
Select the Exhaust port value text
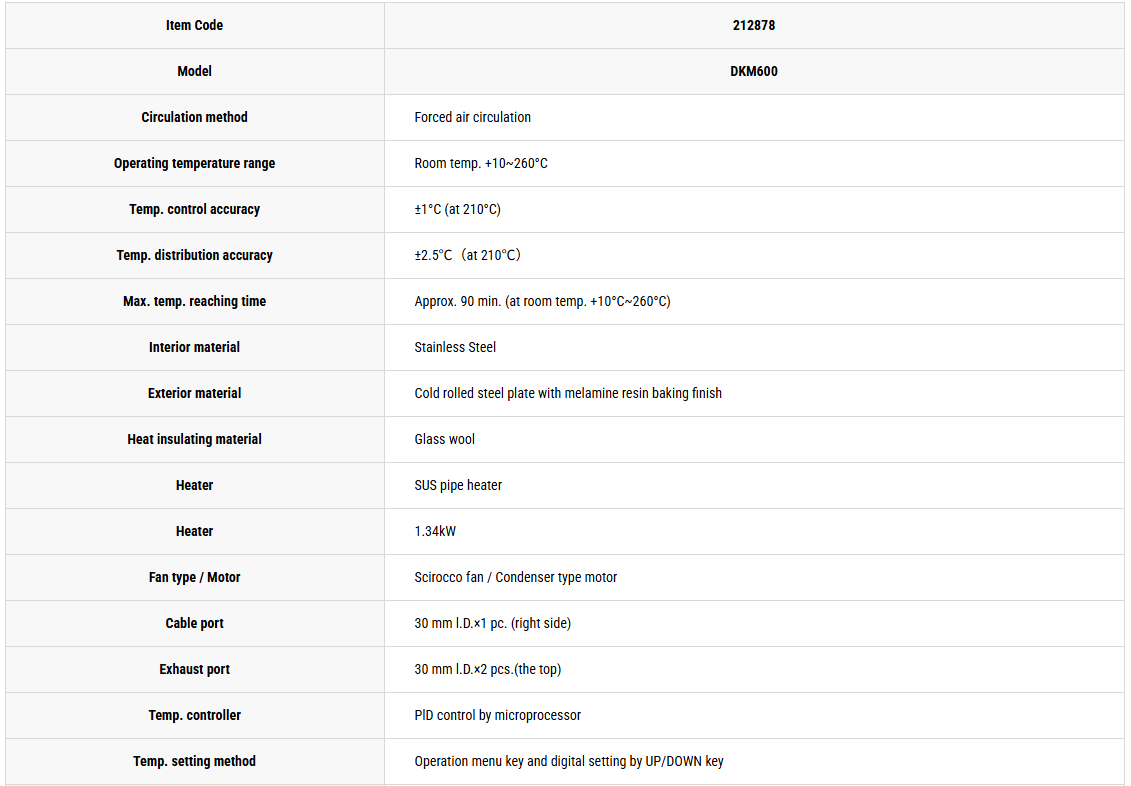point(488,669)
